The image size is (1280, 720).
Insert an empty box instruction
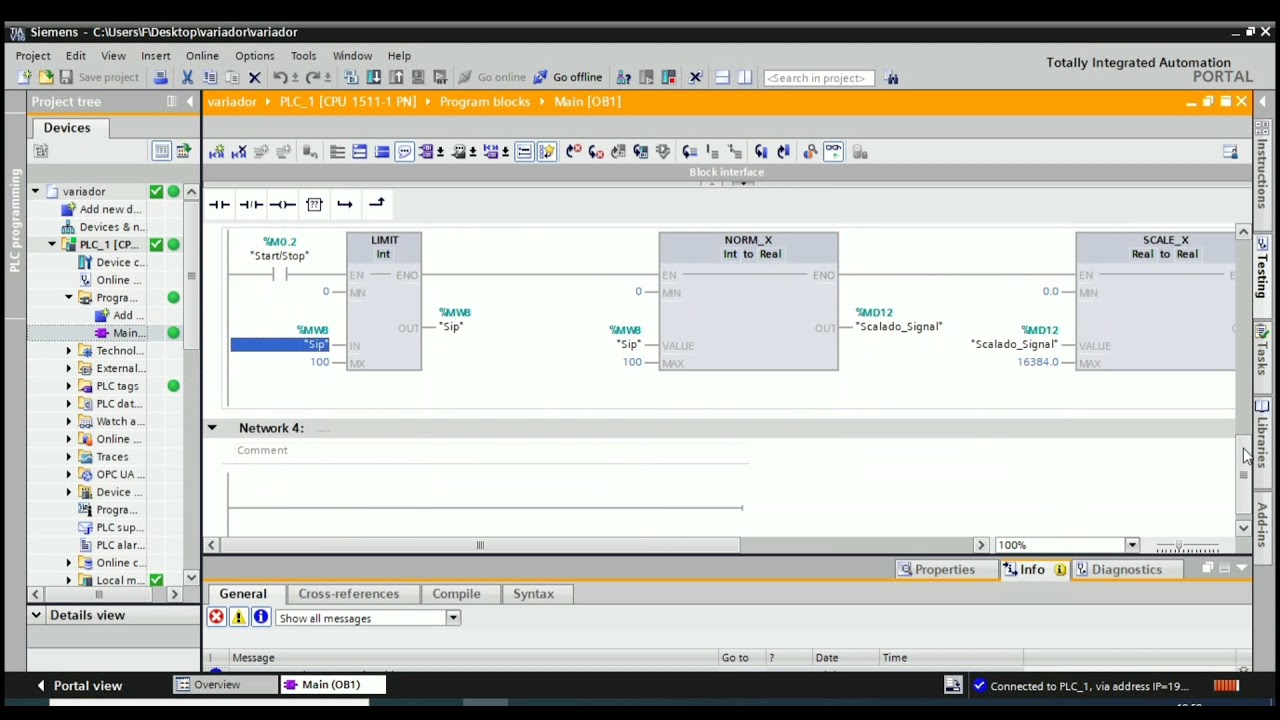click(x=314, y=204)
